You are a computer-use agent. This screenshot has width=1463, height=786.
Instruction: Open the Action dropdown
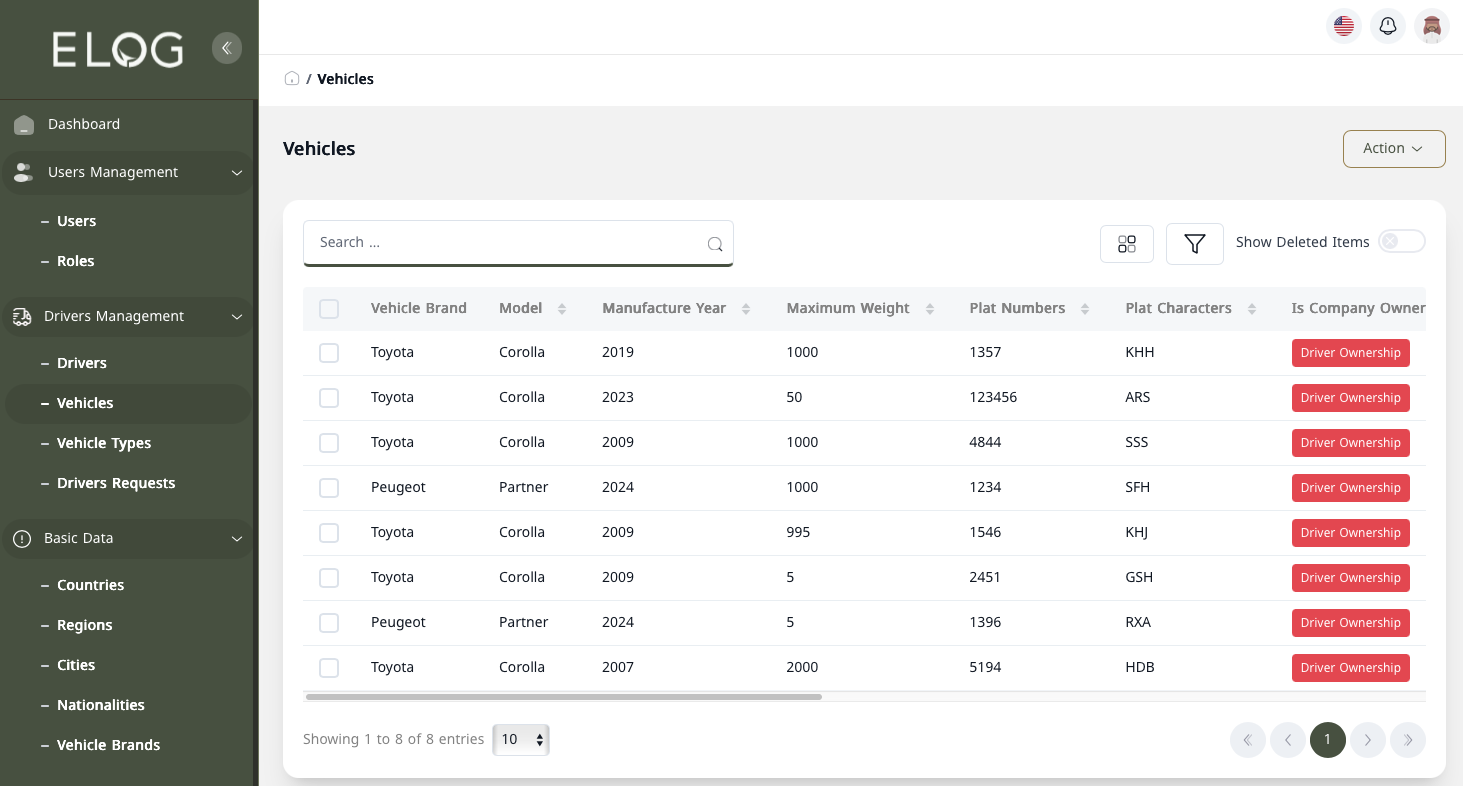click(x=1393, y=149)
